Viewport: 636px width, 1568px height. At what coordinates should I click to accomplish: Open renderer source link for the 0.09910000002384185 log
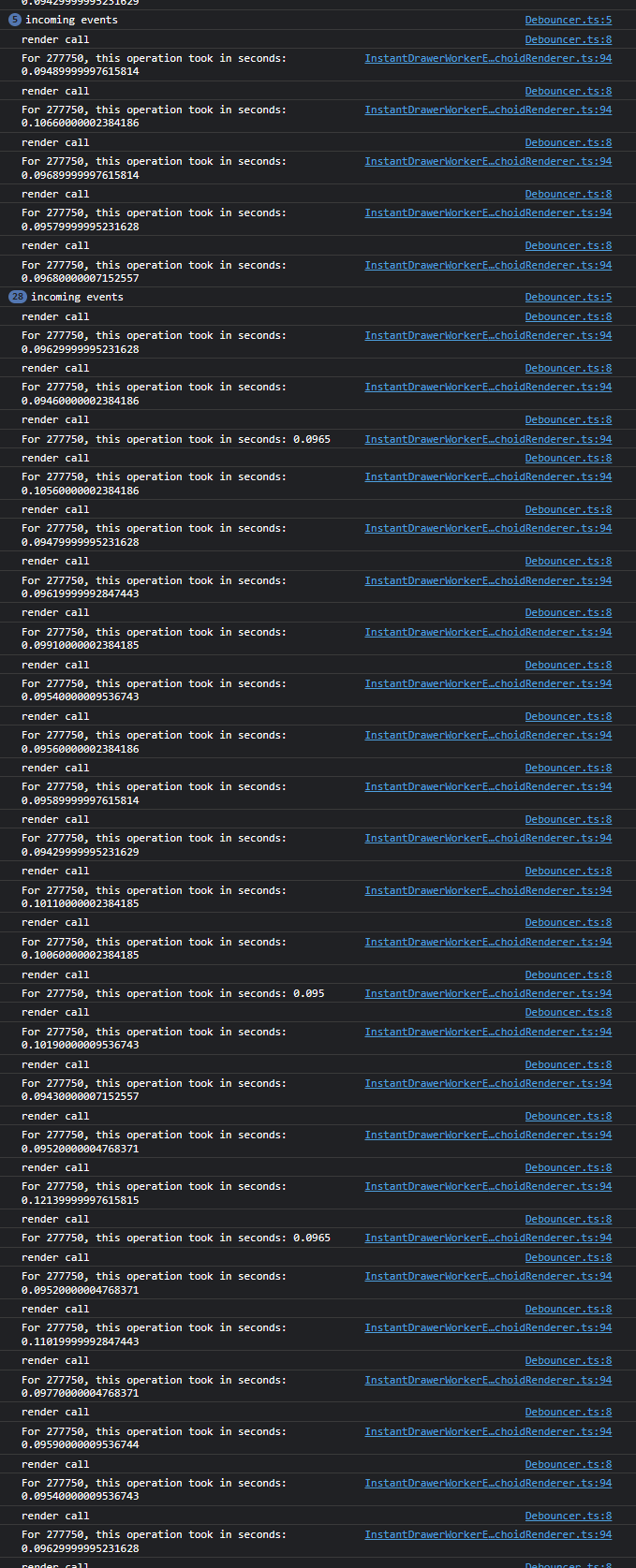[x=488, y=632]
